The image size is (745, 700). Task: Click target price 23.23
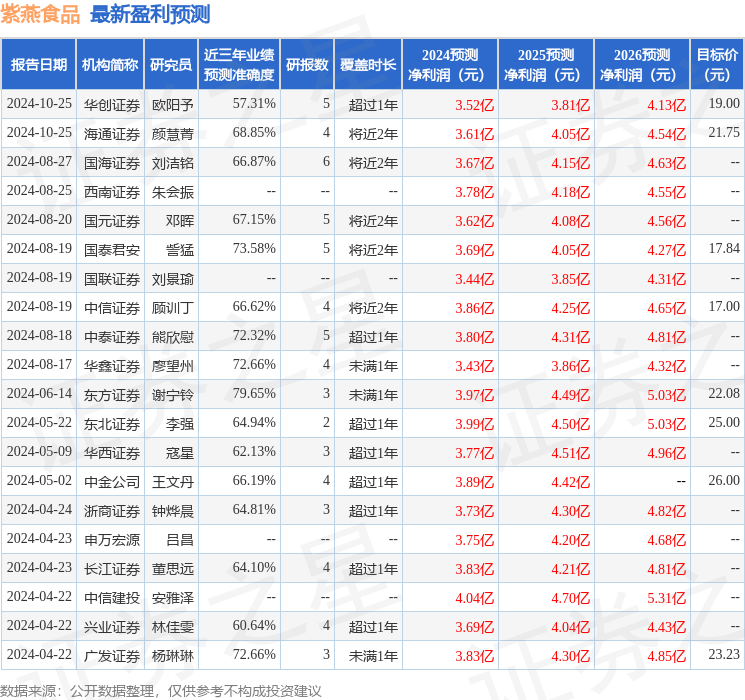(x=724, y=654)
